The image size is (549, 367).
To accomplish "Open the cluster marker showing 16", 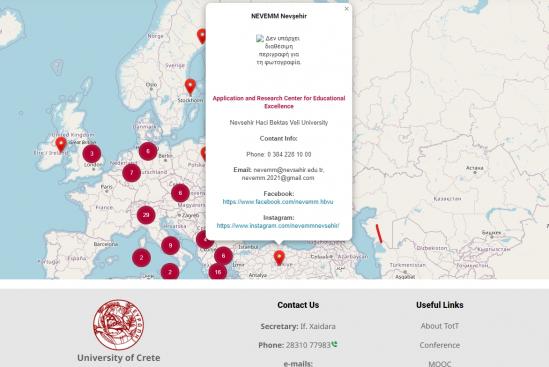I will [218, 272].
